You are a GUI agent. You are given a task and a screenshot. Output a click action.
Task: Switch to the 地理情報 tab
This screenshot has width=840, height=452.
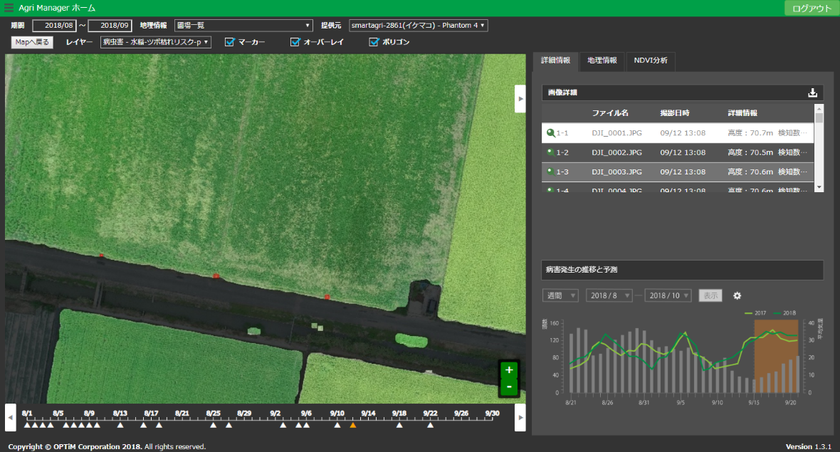602,61
